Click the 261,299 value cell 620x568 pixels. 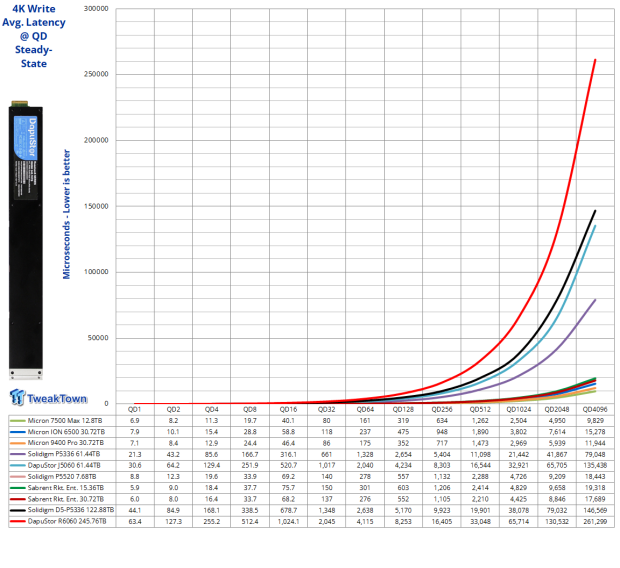595,522
